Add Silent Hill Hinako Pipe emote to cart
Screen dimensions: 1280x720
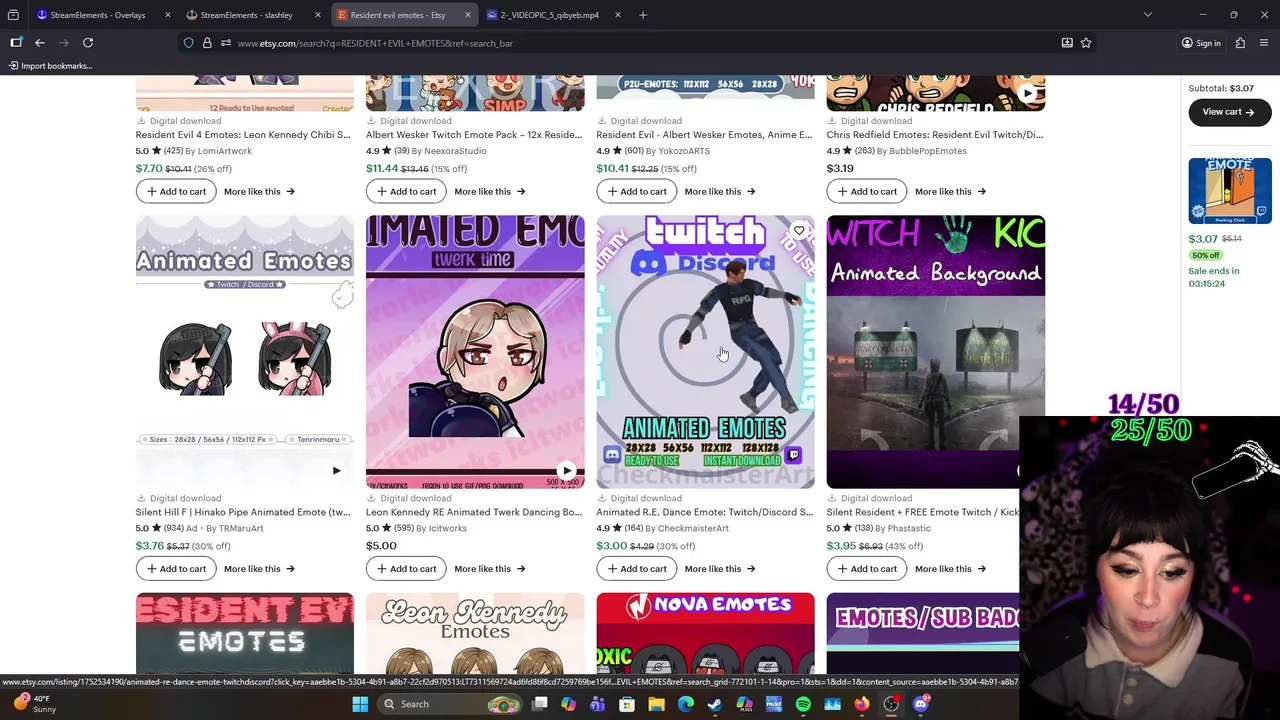(x=176, y=569)
